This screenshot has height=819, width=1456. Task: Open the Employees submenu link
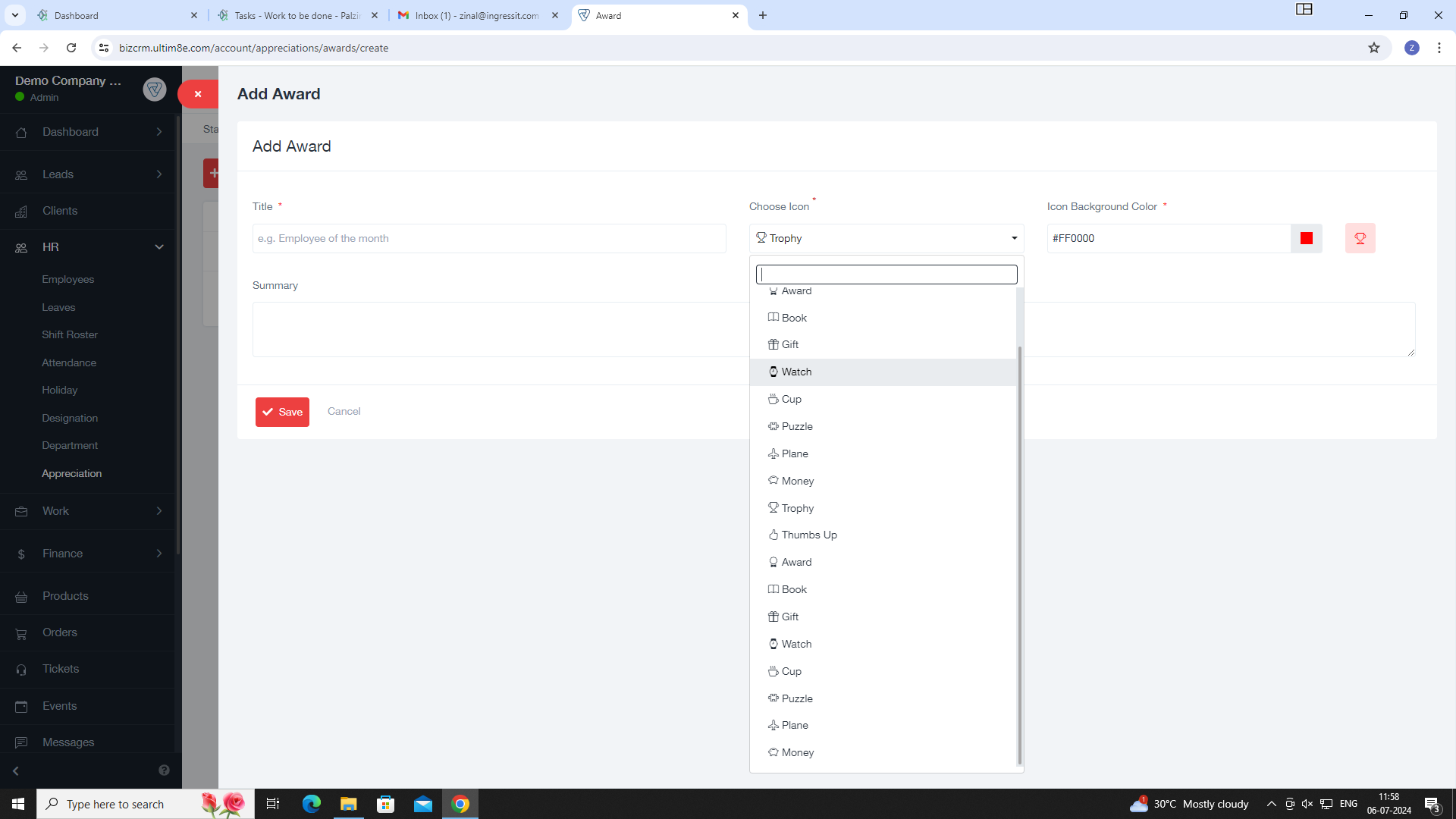point(68,279)
